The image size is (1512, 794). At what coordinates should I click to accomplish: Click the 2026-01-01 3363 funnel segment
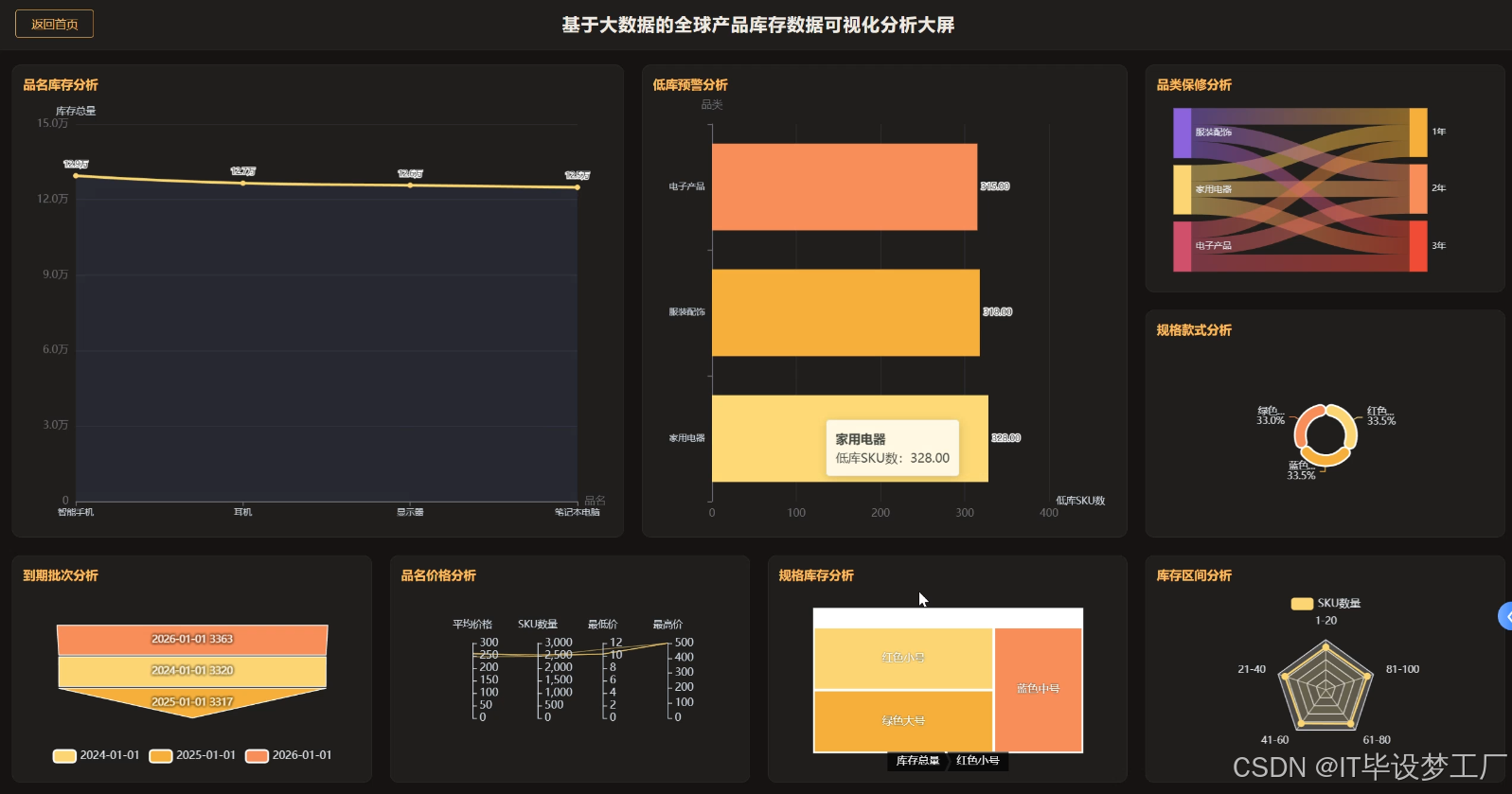[x=192, y=639]
